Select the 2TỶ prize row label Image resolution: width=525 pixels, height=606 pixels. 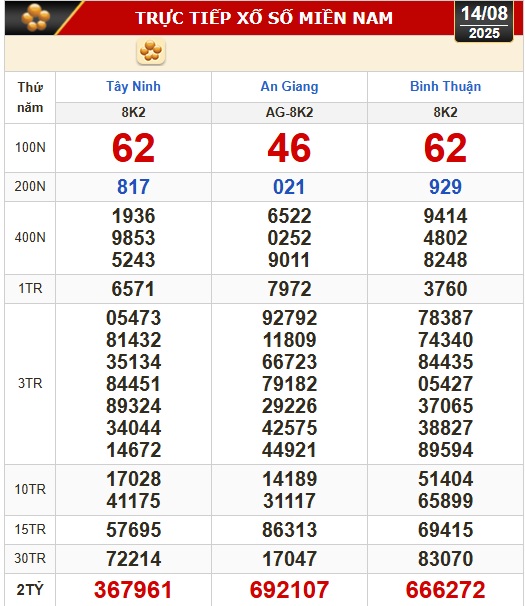(x=30, y=590)
